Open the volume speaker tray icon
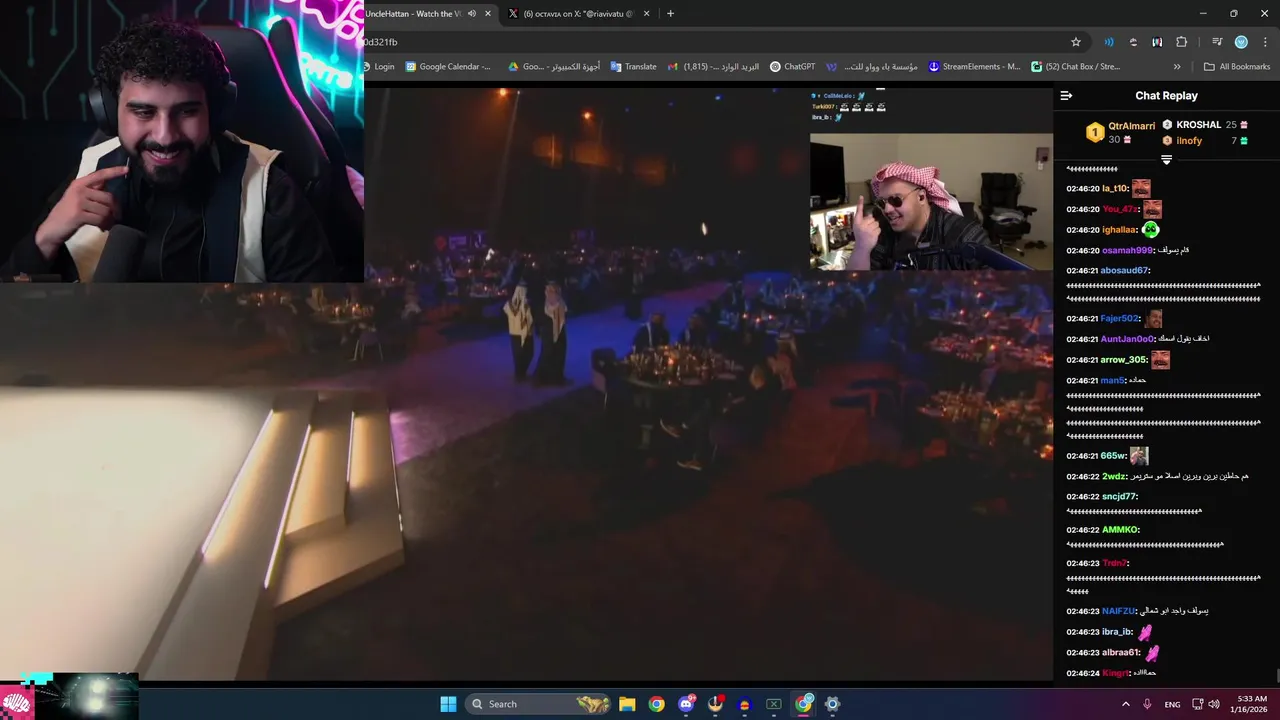The width and height of the screenshot is (1280, 720). click(1214, 704)
